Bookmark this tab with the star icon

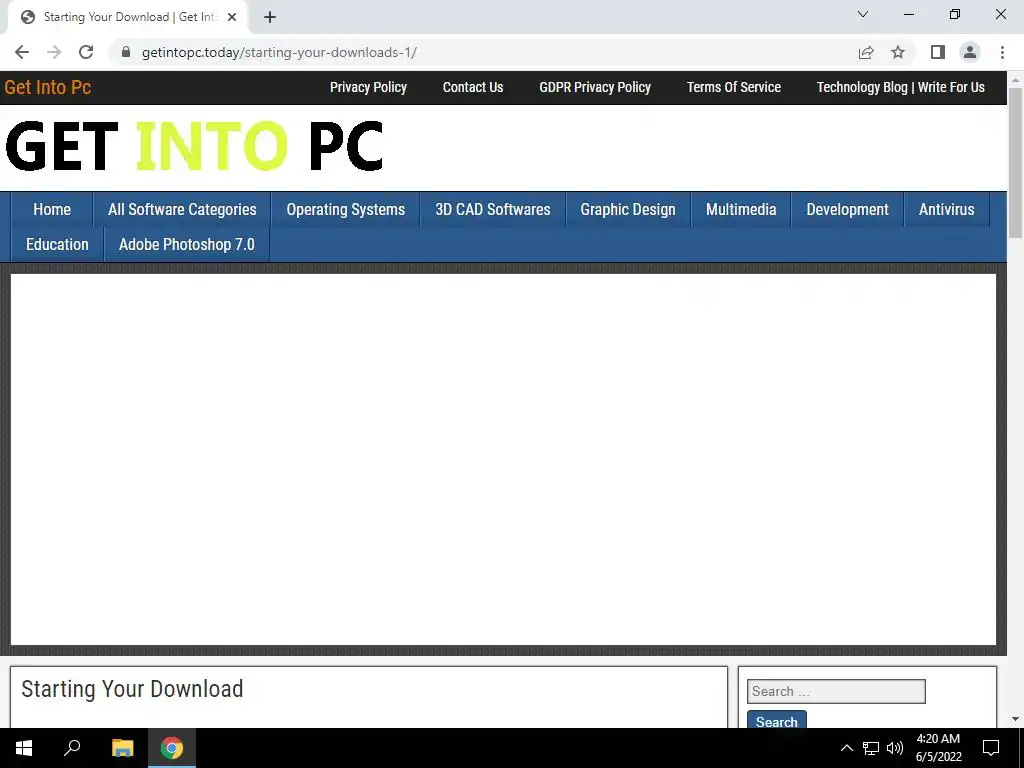coord(898,52)
